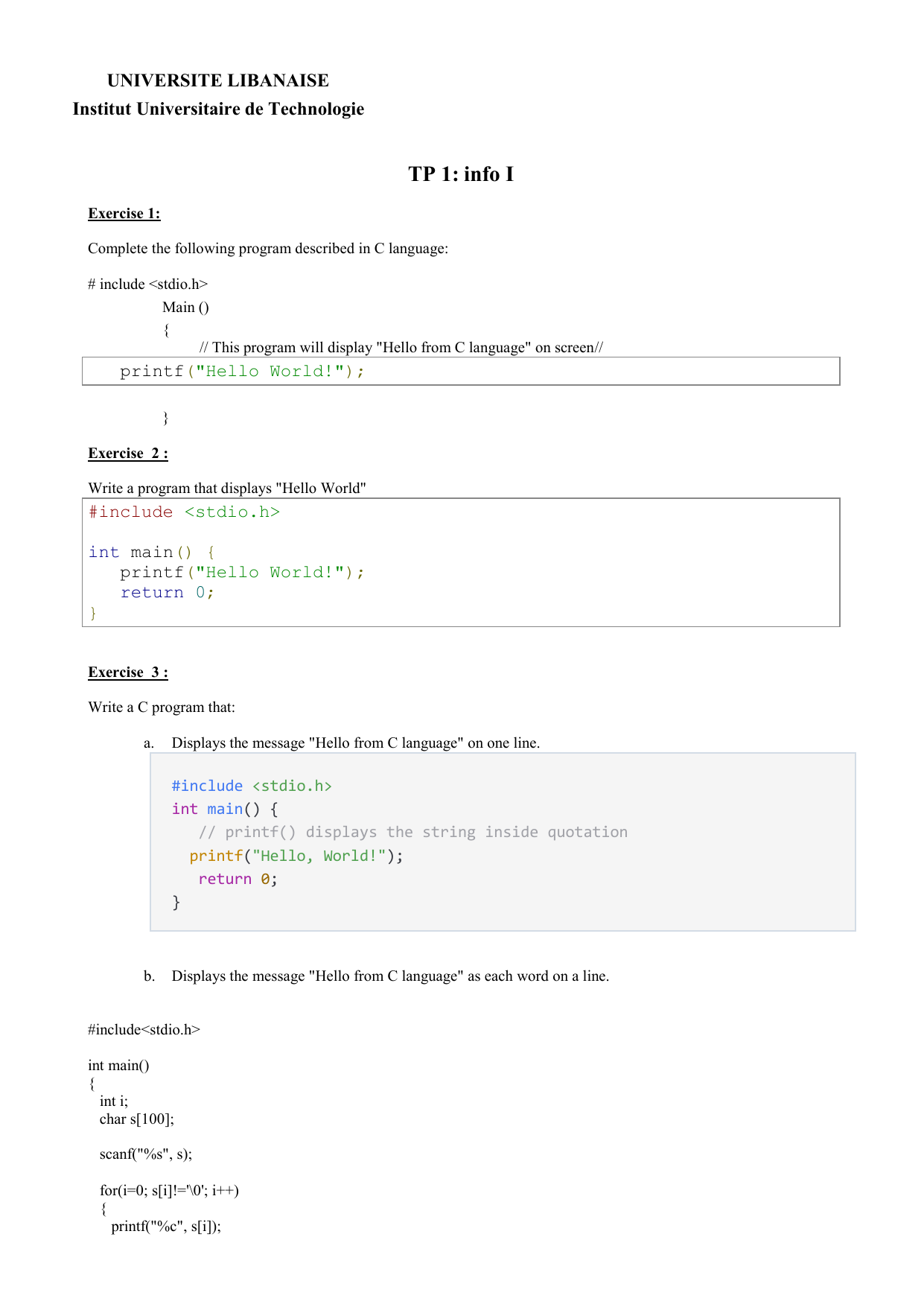
Task: Click the '# include <stdio.h>' line in Exercise 1
Action: (x=147, y=284)
